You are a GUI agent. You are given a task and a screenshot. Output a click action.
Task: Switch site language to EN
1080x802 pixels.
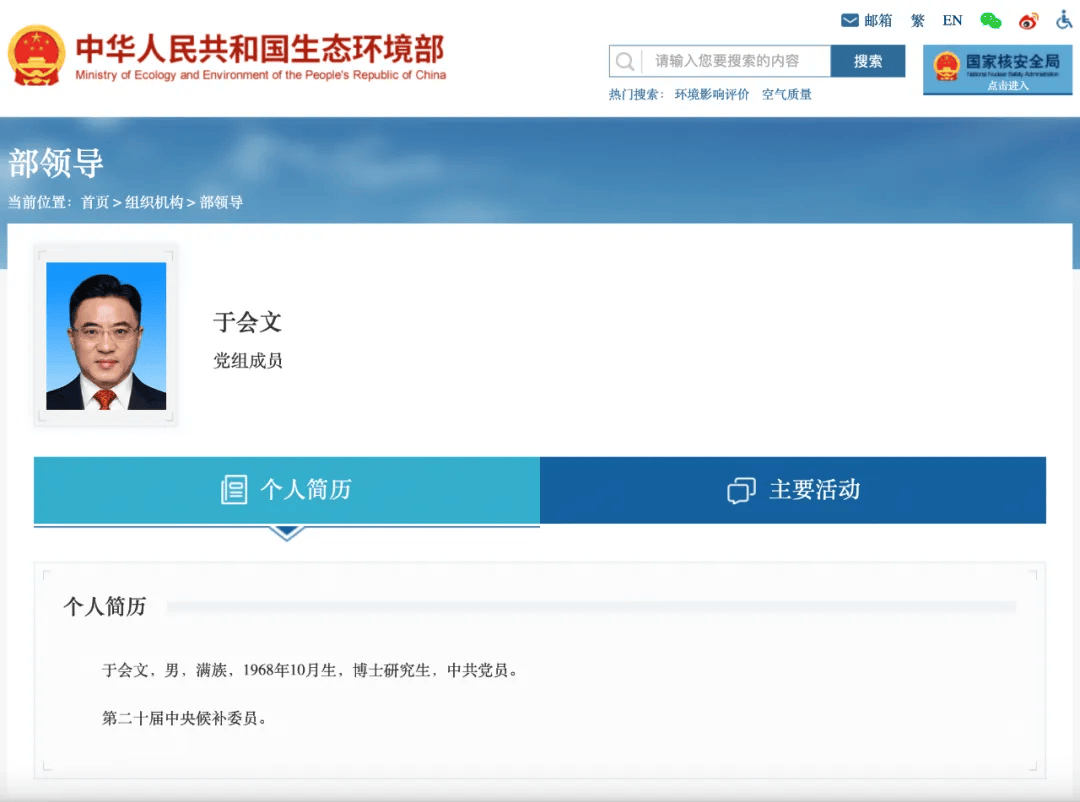click(951, 20)
